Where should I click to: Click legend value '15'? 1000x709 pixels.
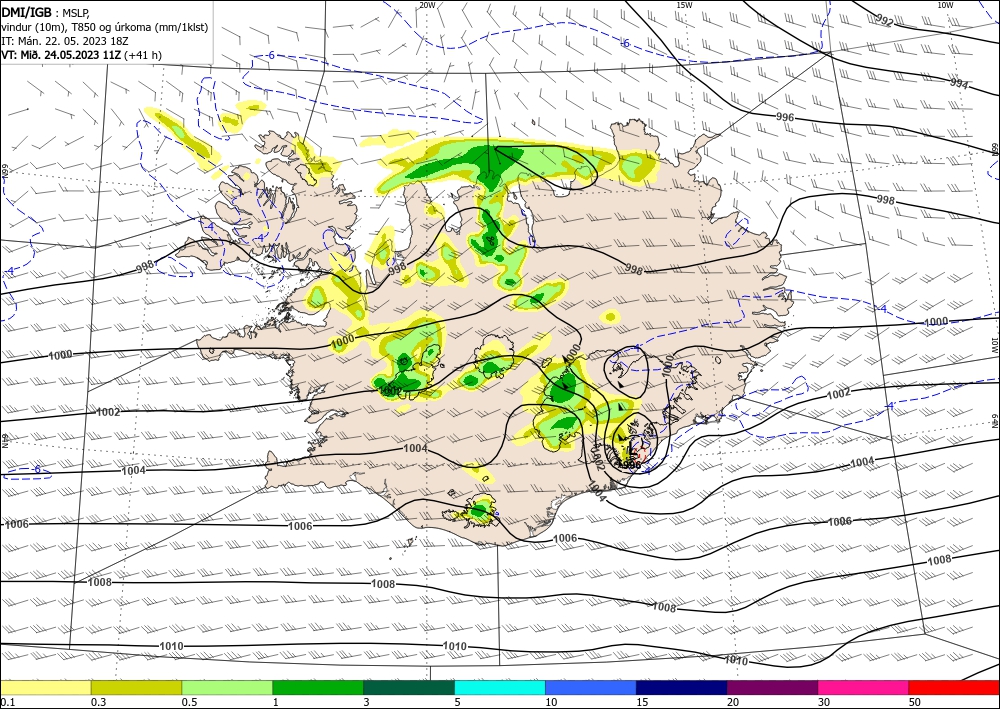642,702
